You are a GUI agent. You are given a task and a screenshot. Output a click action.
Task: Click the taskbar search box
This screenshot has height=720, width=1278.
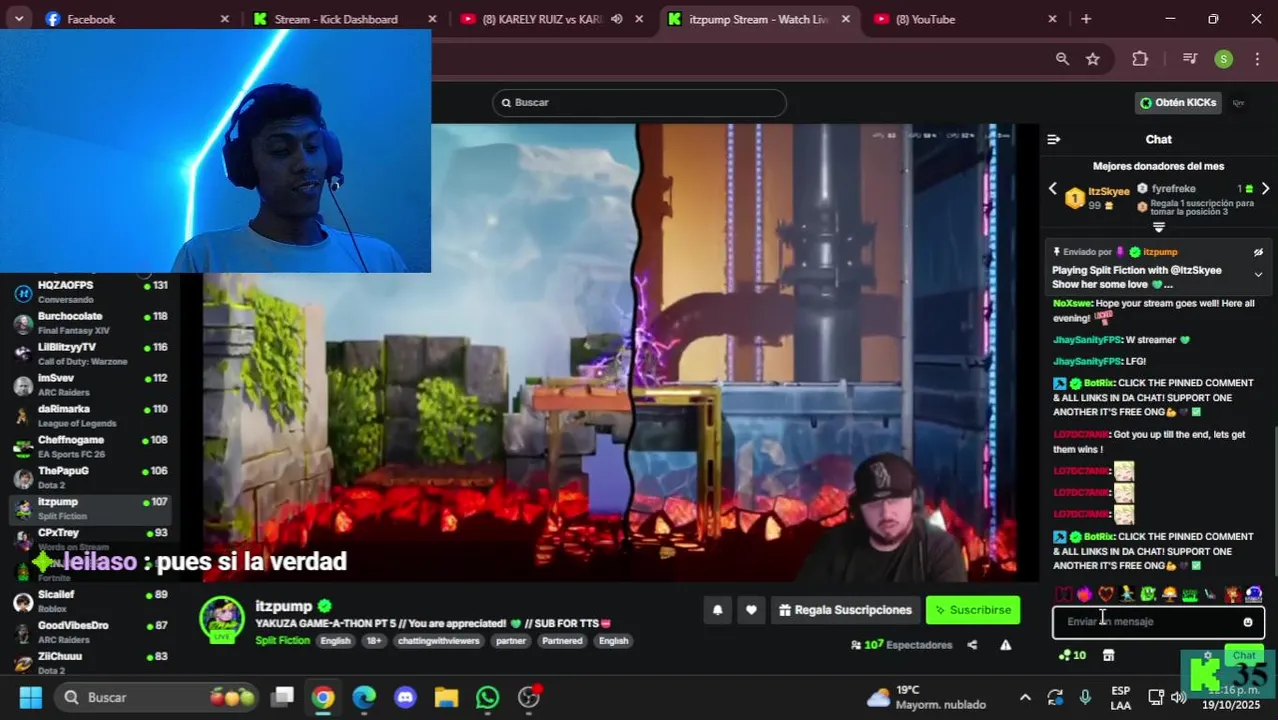(155, 697)
